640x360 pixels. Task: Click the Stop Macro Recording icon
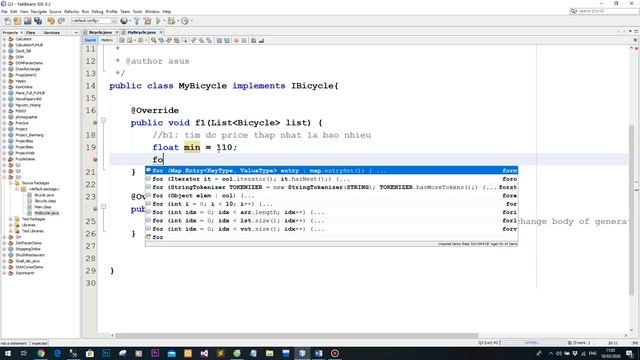[244, 40]
